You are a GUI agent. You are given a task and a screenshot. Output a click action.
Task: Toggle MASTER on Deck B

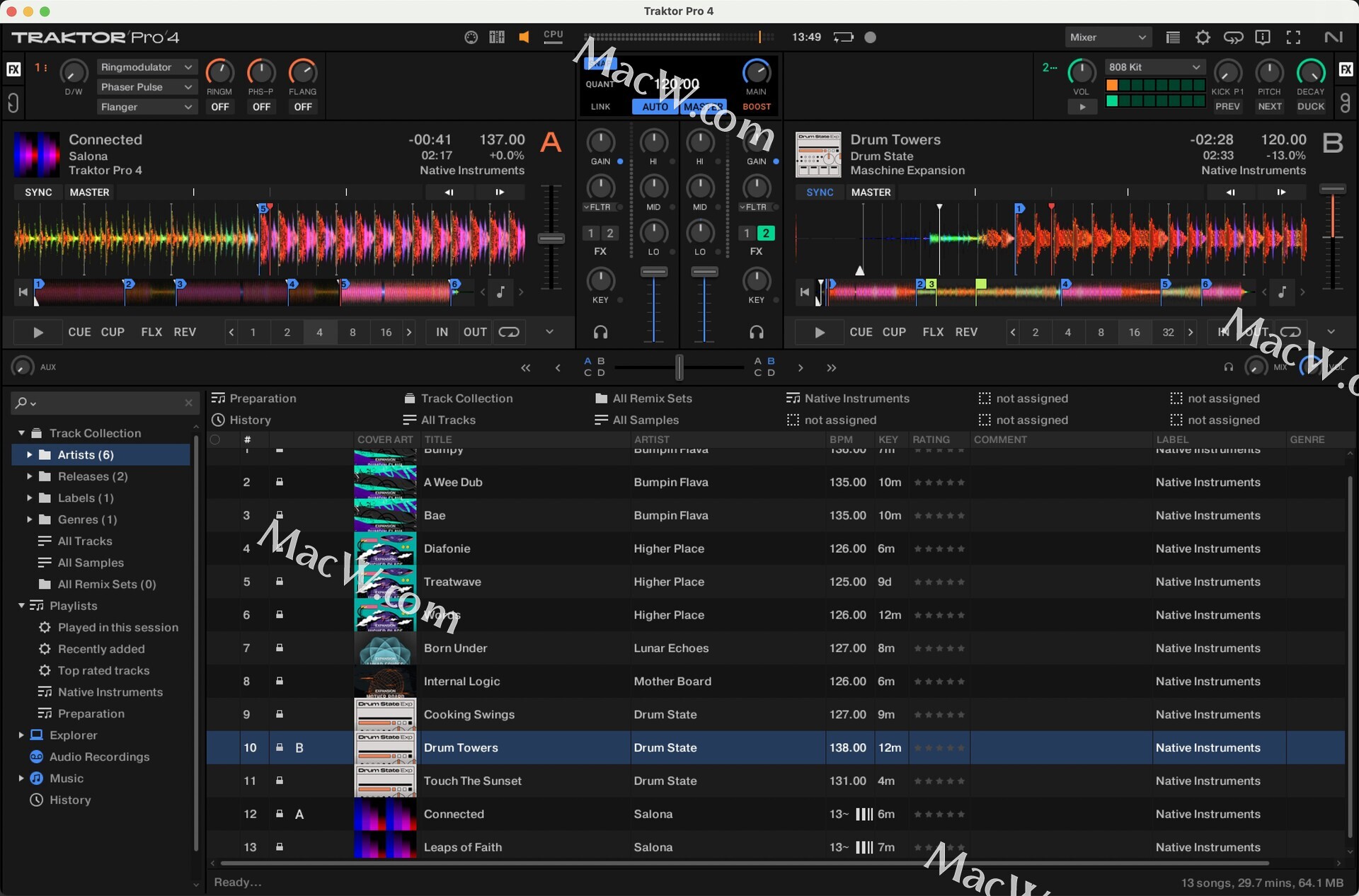pyautogui.click(x=871, y=193)
